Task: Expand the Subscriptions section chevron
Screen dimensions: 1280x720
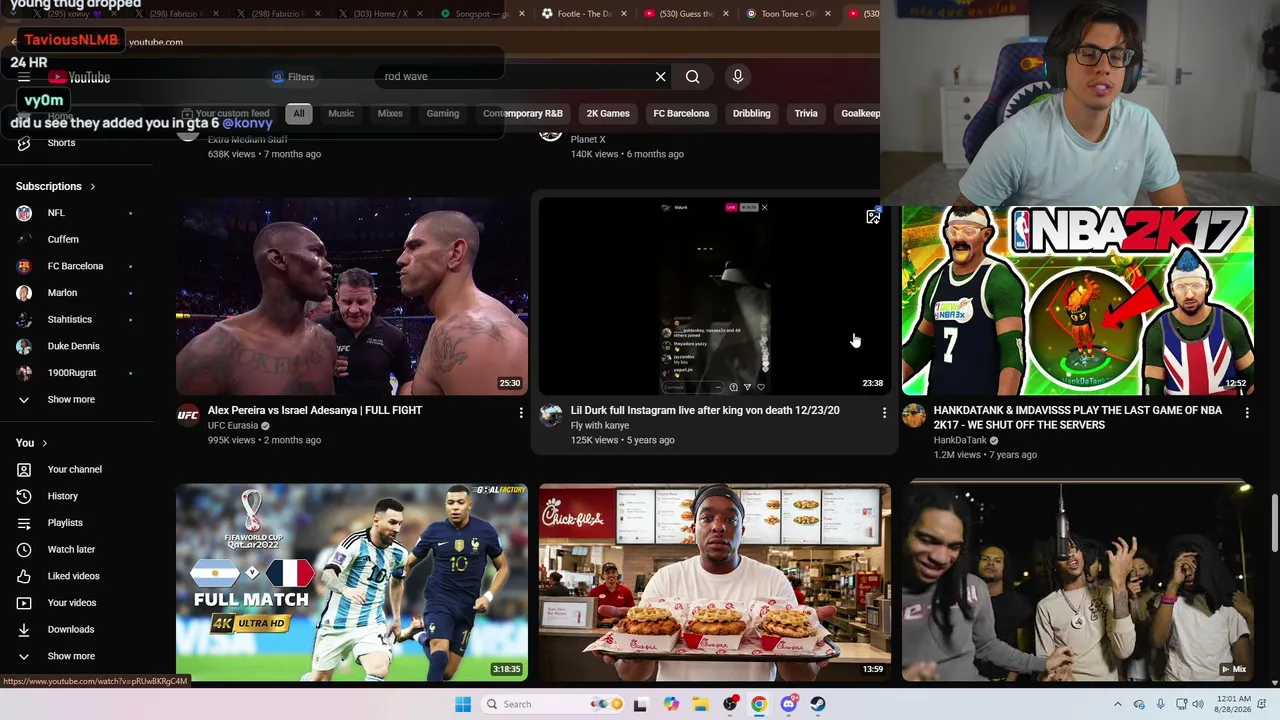Action: (93, 187)
